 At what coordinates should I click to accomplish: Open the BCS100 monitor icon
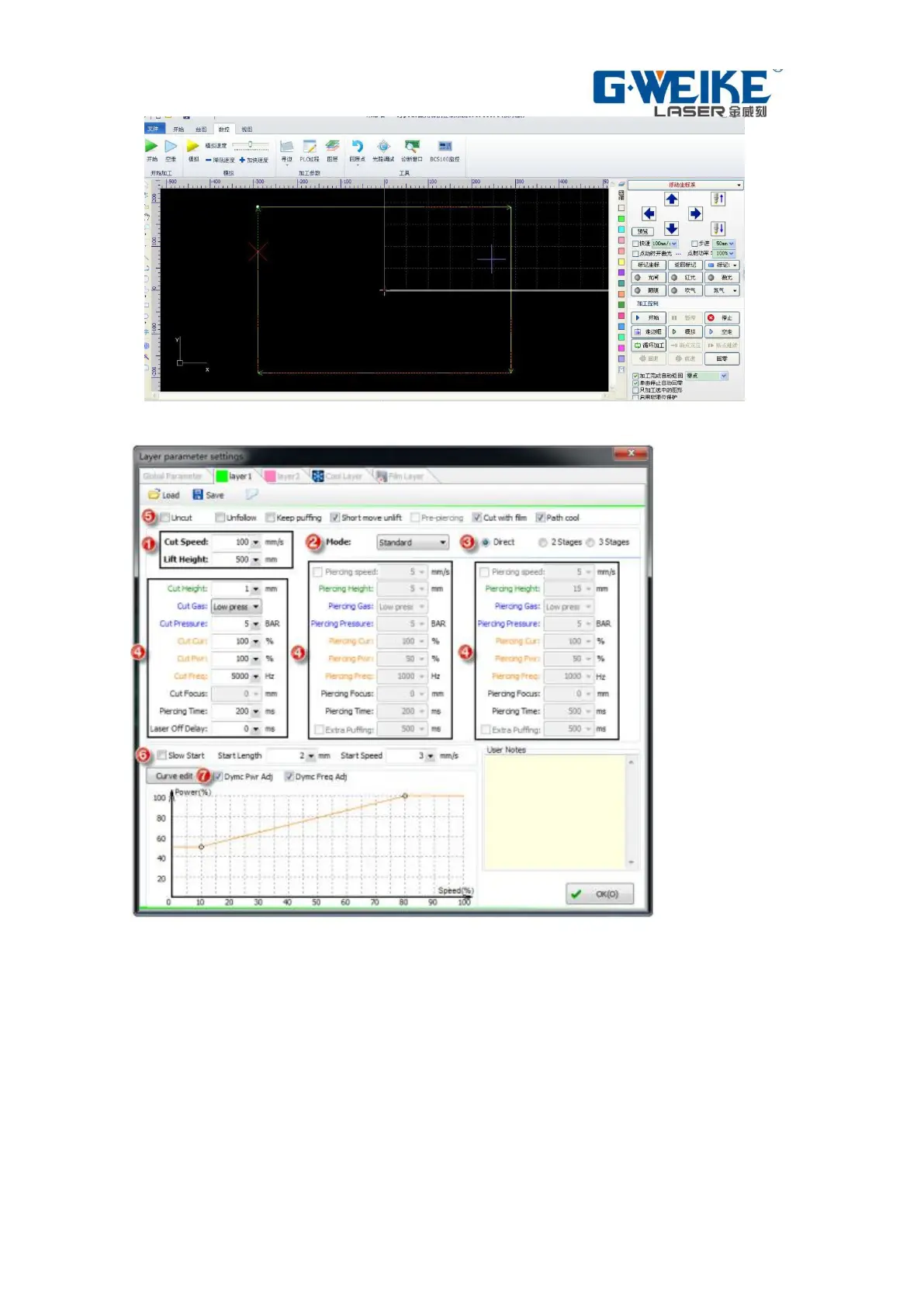445,146
